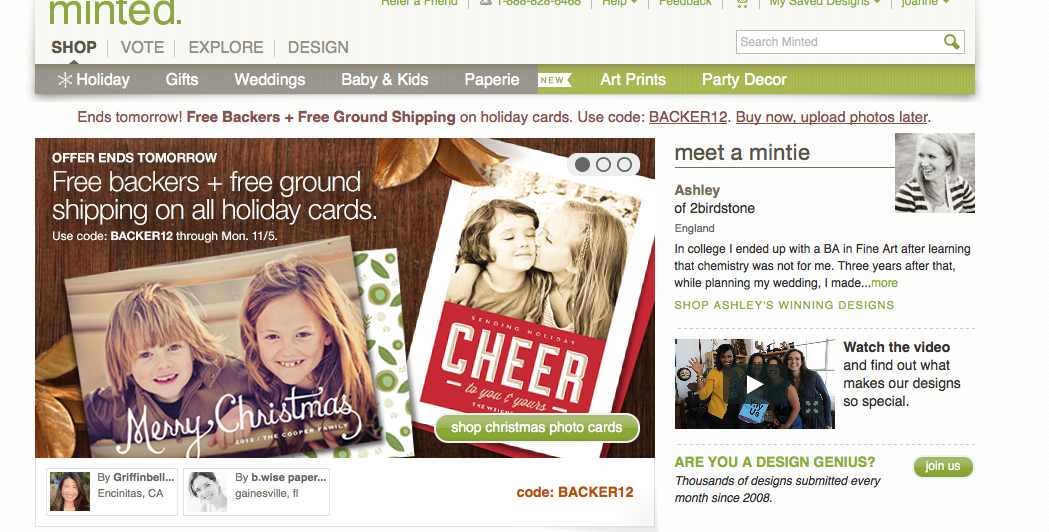This screenshot has height=532, width=1049.
Task: Open Griffinbell designer avatar
Action: pyautogui.click(x=70, y=492)
